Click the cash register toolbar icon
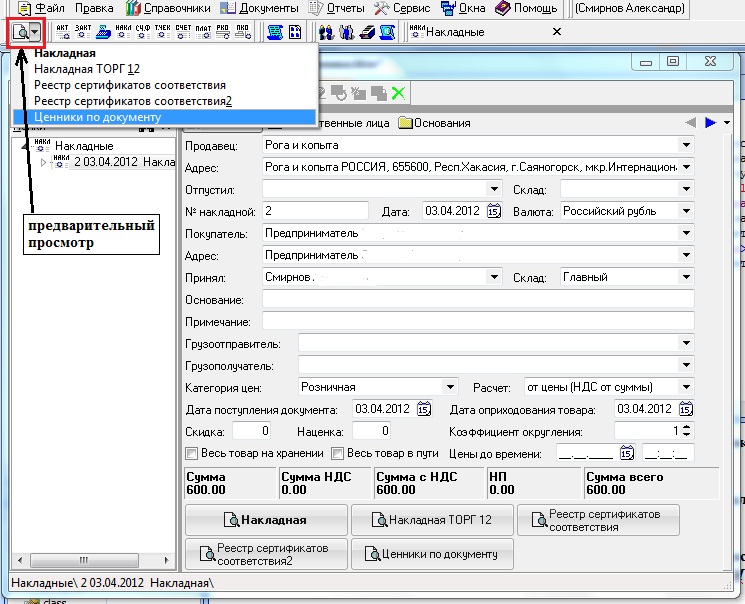The height and width of the screenshot is (604, 745). [x=103, y=32]
